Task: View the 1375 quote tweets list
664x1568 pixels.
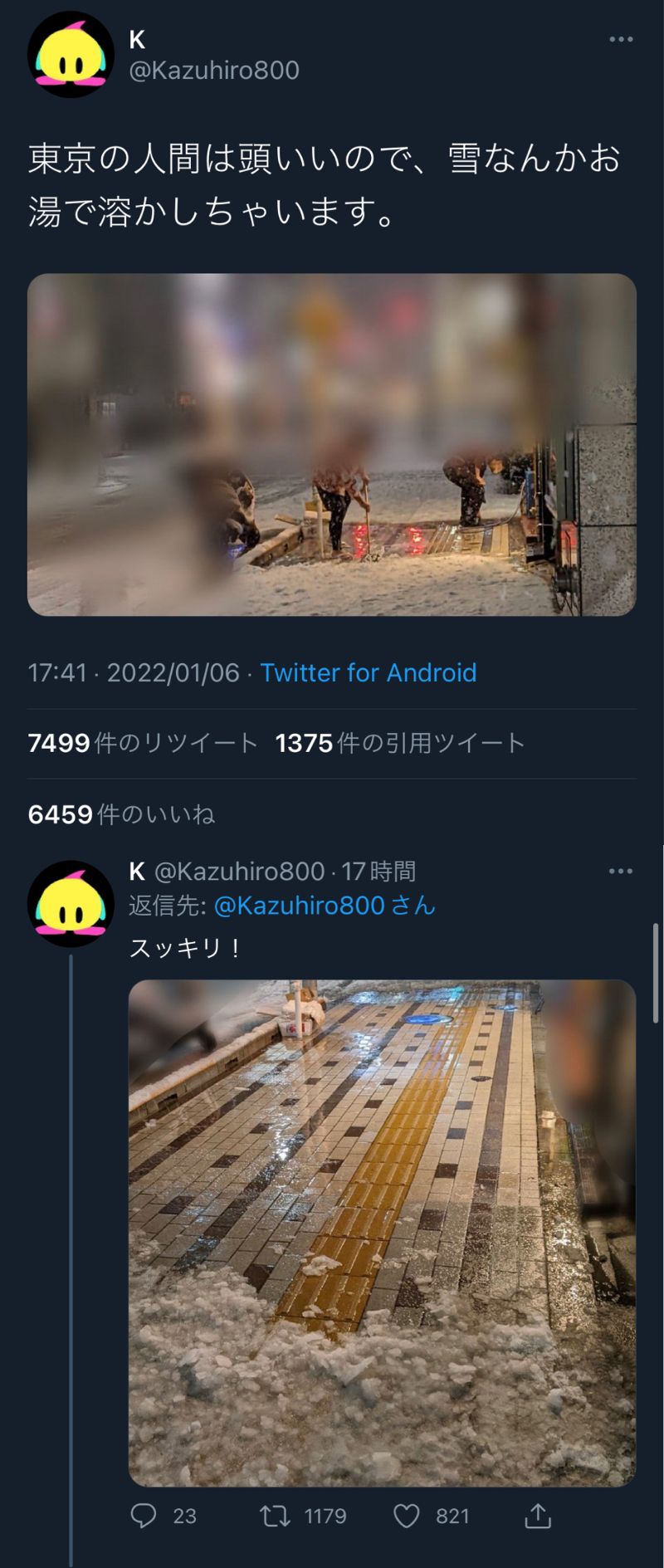Action: click(400, 743)
